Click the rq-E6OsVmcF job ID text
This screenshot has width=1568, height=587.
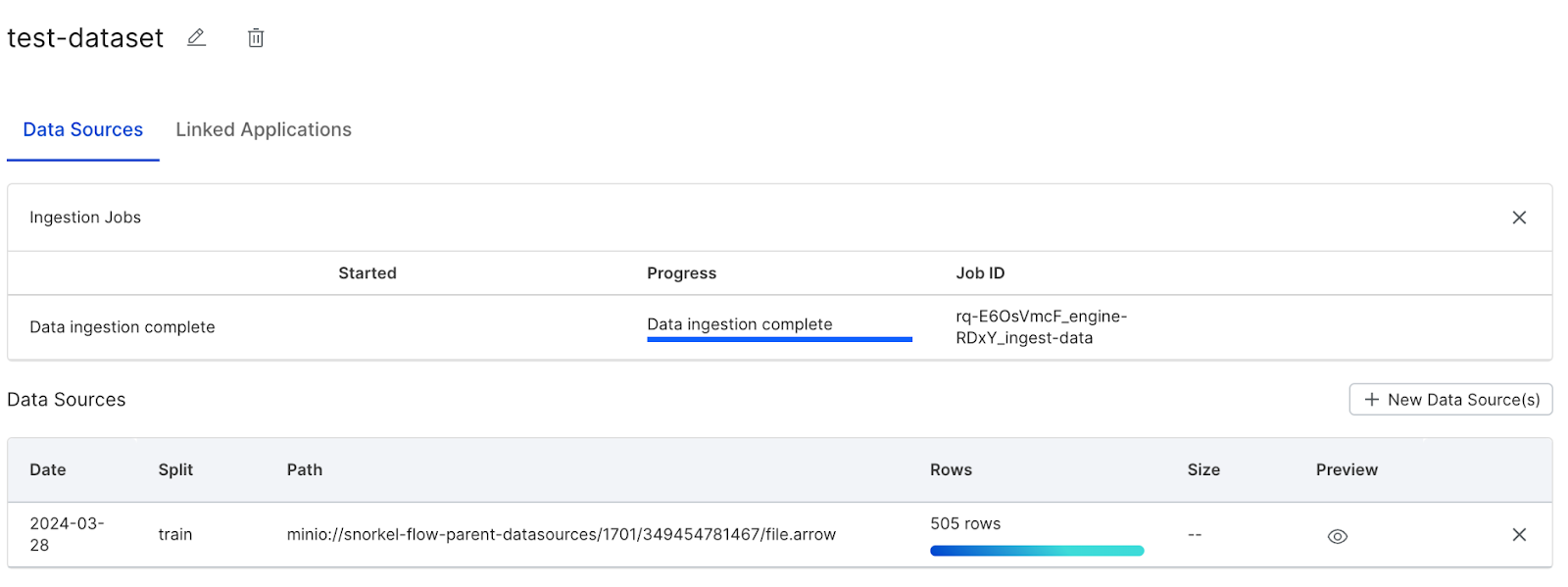[x=1042, y=327]
